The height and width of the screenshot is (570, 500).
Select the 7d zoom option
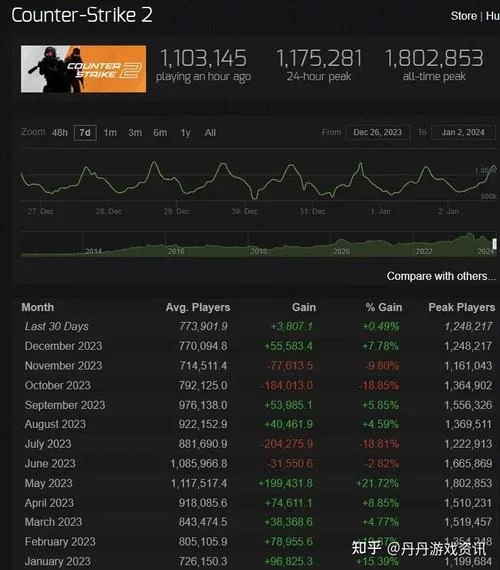click(x=85, y=133)
